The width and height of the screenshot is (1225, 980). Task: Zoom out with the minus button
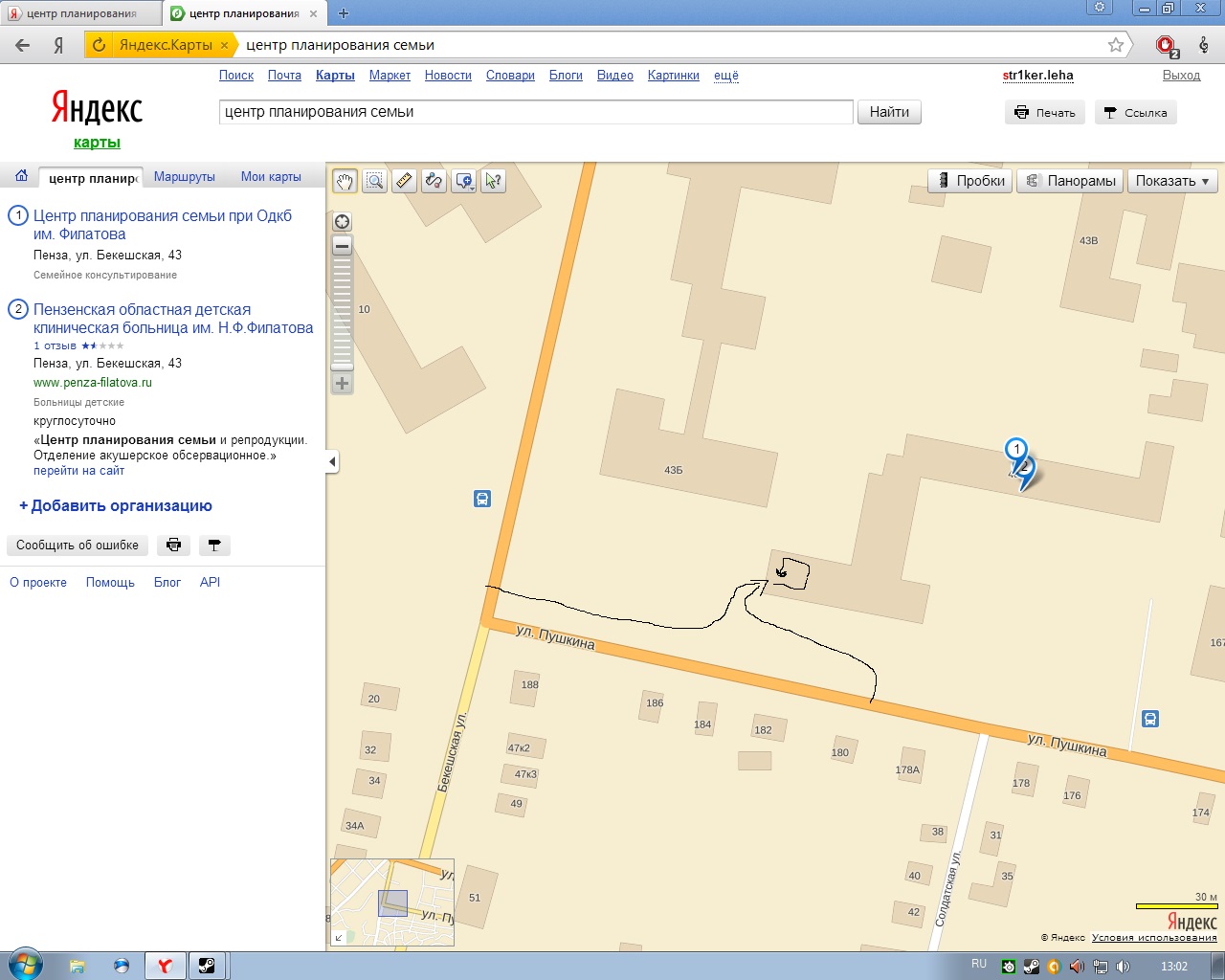pos(342,246)
